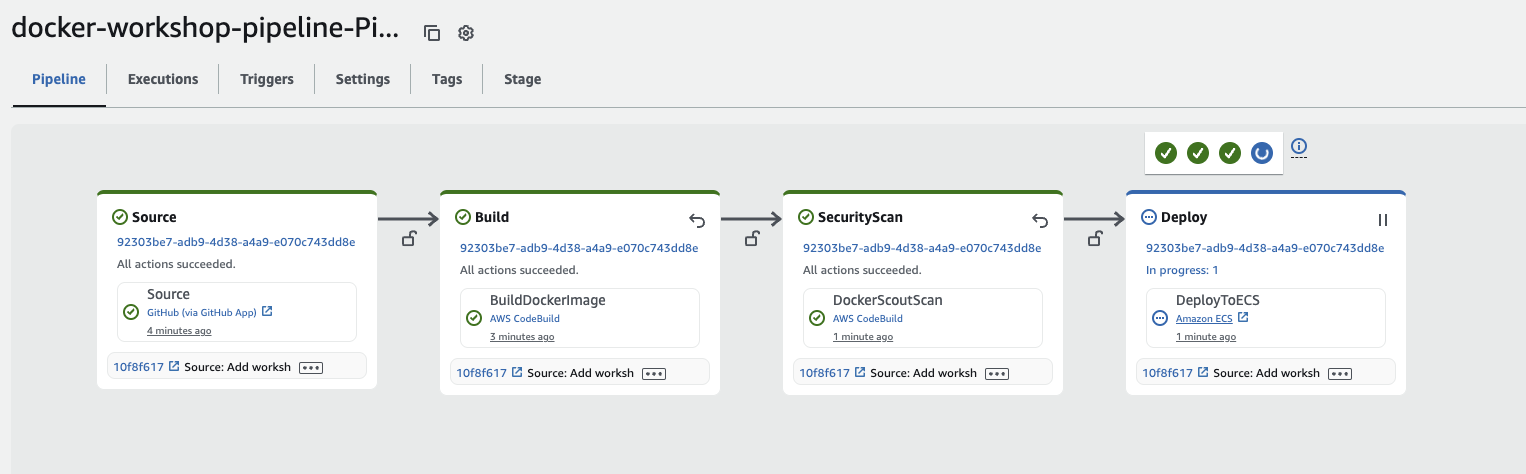Switch to the Executions tab

tap(163, 79)
